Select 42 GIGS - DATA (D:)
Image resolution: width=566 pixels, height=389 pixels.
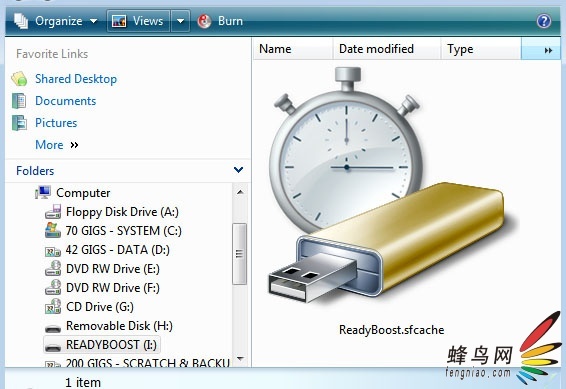[118, 250]
